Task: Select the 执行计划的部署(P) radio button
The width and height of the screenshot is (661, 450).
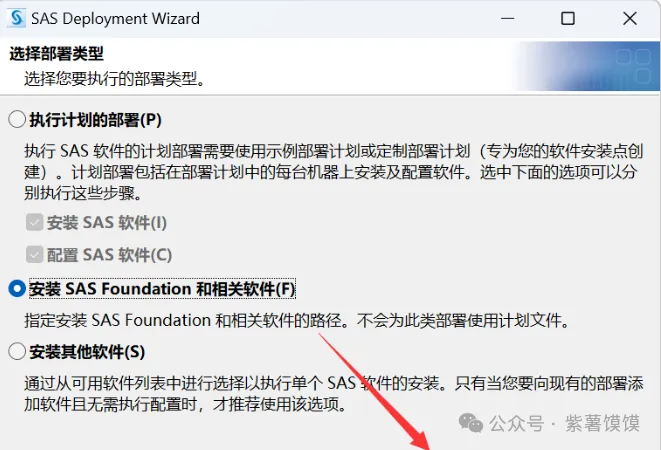Action: (17, 120)
